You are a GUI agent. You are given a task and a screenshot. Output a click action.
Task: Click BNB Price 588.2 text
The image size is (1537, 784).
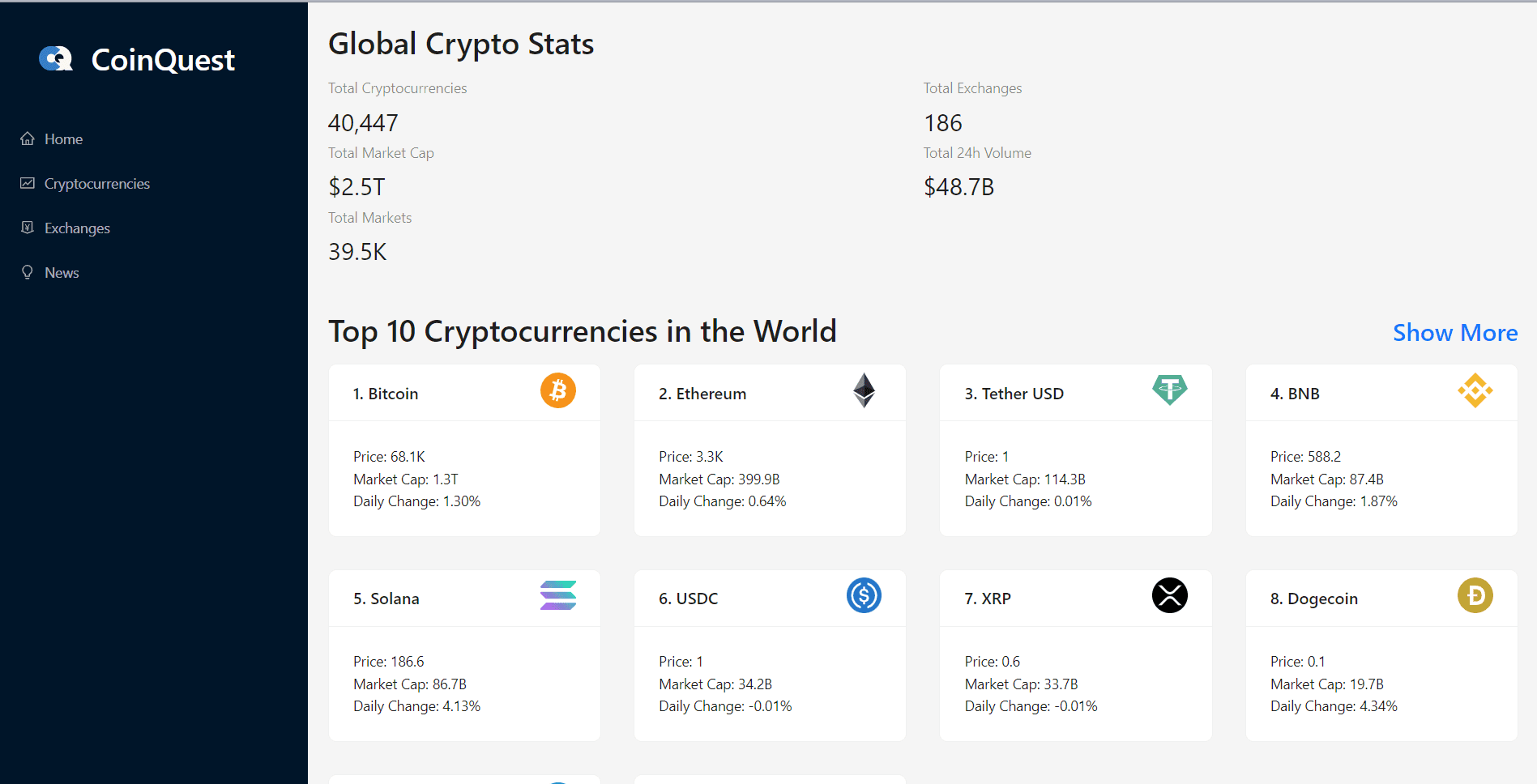tap(1306, 457)
